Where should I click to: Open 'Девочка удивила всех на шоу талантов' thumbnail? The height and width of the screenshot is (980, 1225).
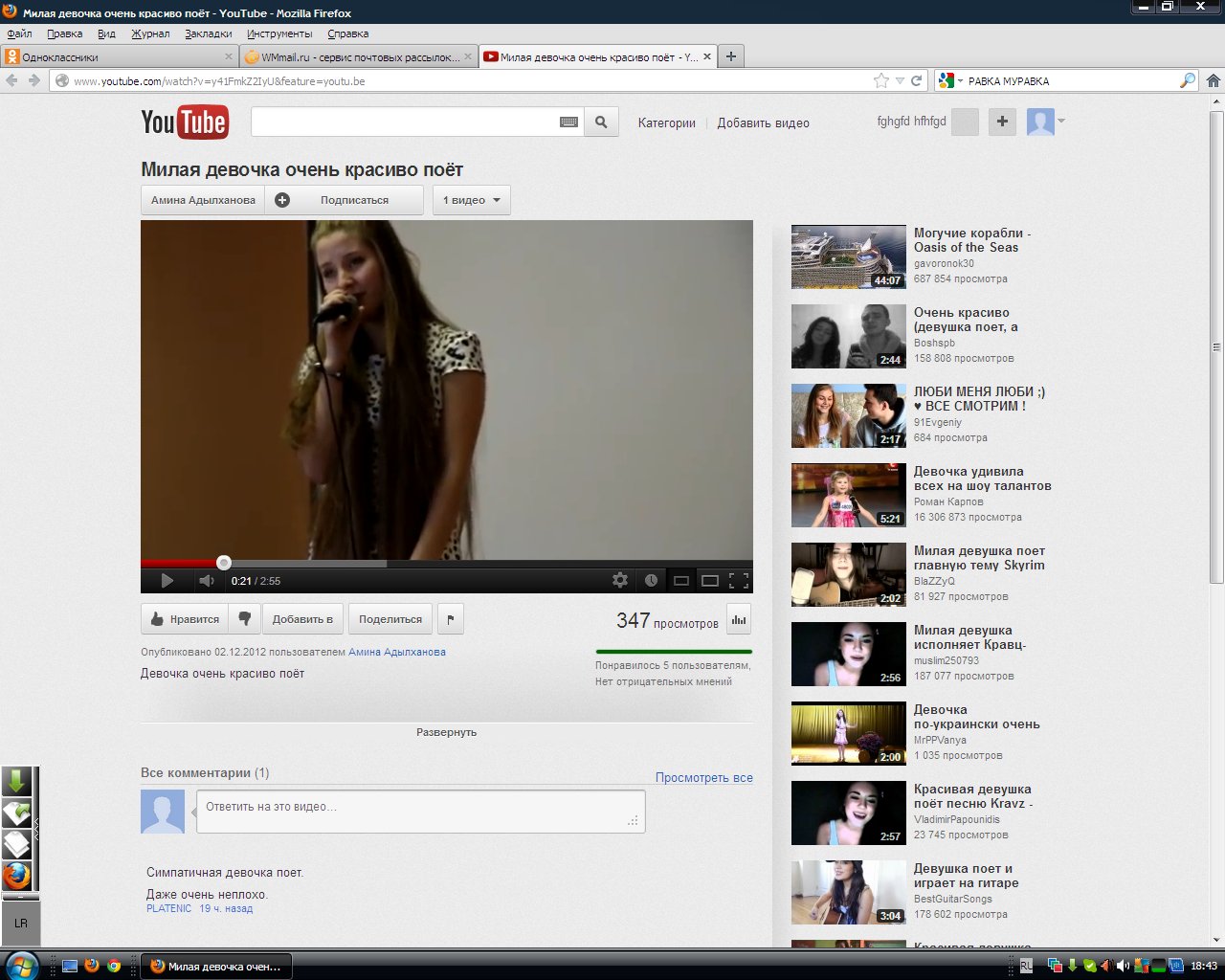(x=848, y=495)
